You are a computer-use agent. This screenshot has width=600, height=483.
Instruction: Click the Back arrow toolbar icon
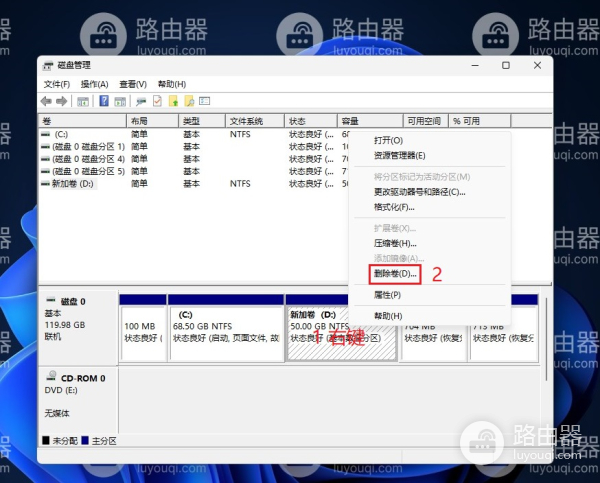pos(46,101)
